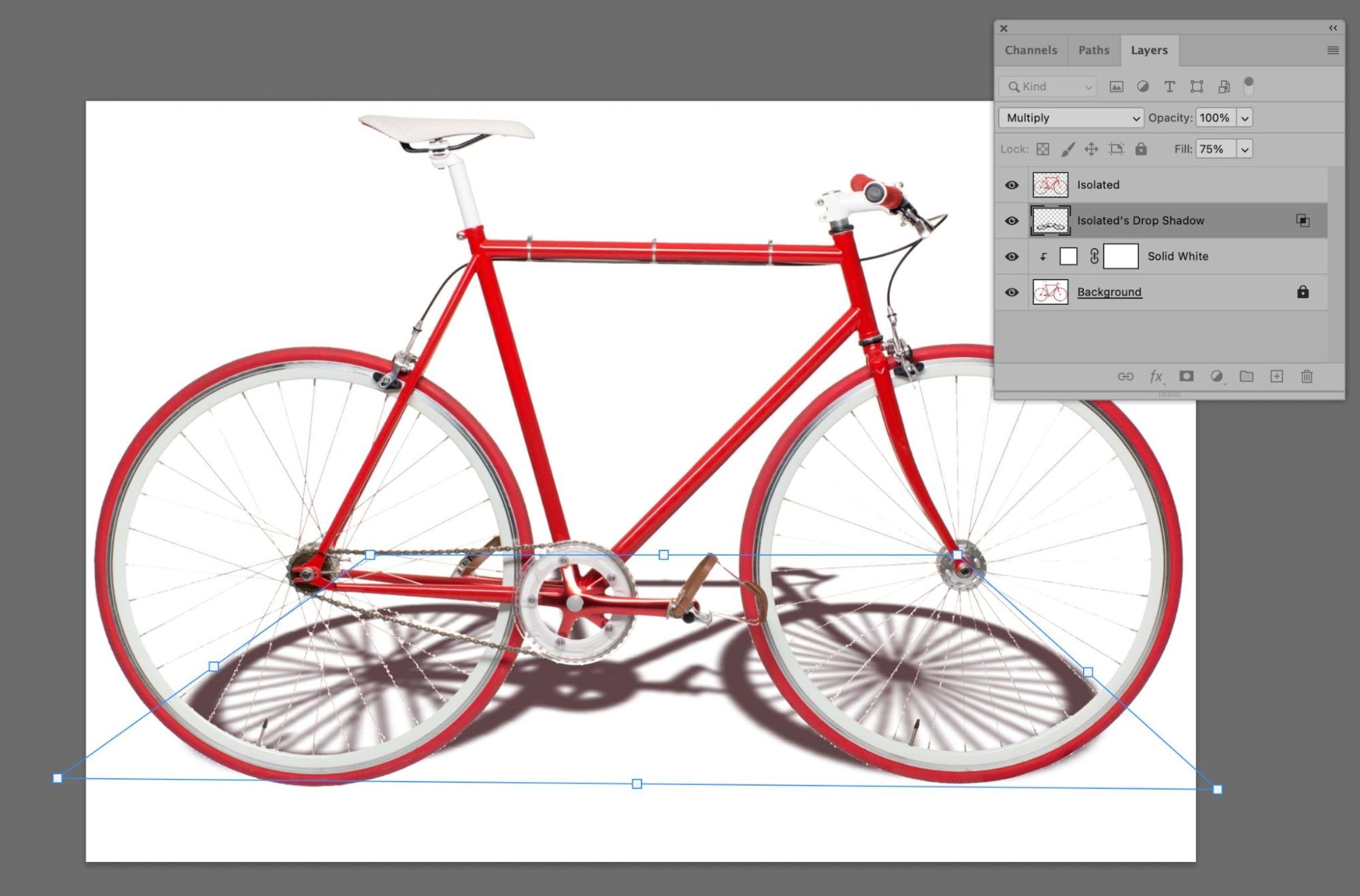Screen dimensions: 1360x896
Task: Click the lock position move-arrows icon
Action: 1091,149
